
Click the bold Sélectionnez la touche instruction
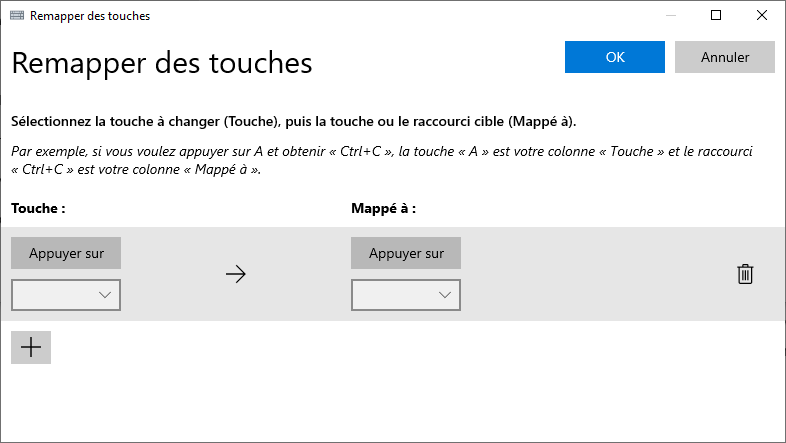pos(294,122)
